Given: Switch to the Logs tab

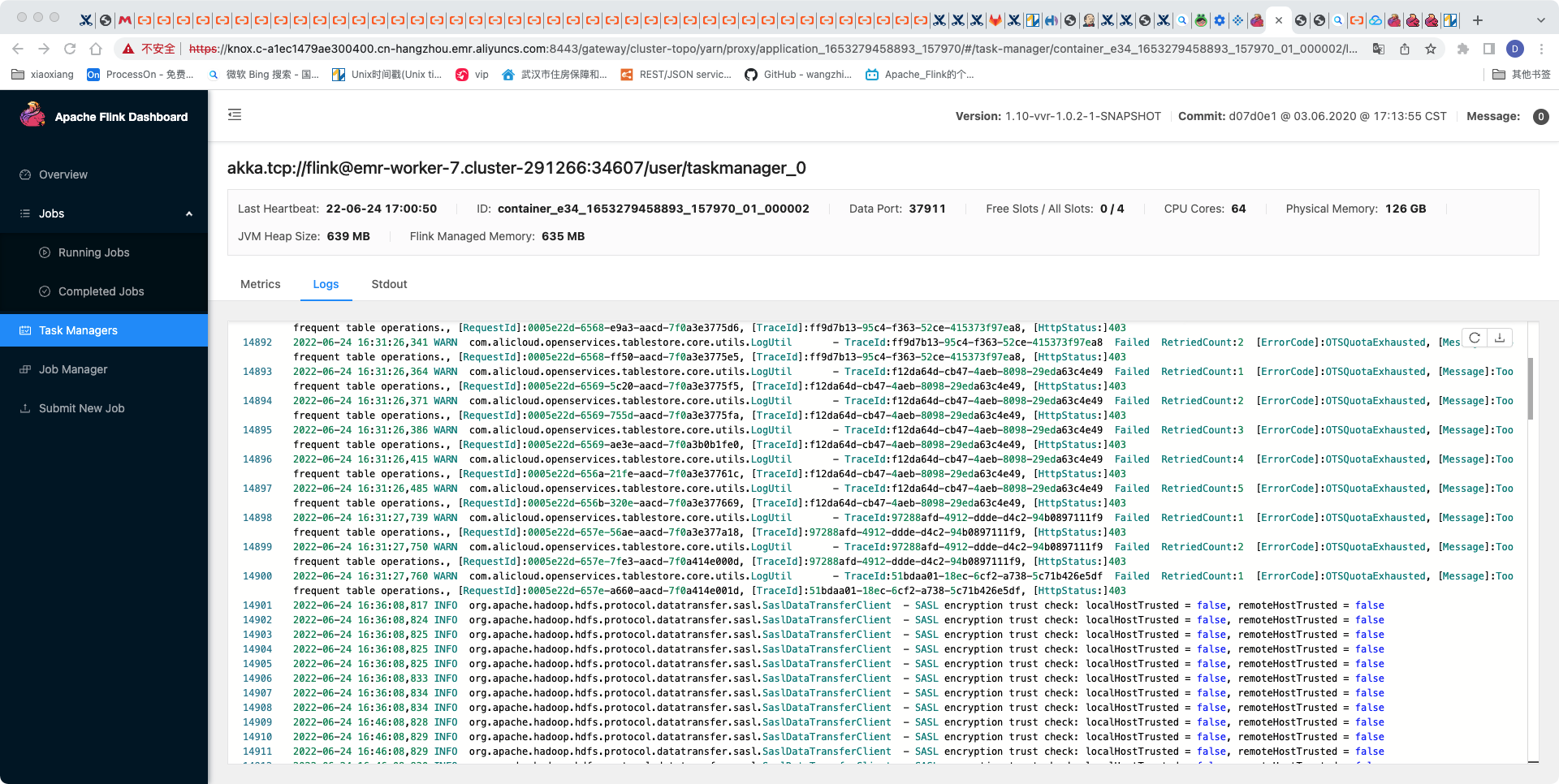Looking at the screenshot, I should point(326,284).
